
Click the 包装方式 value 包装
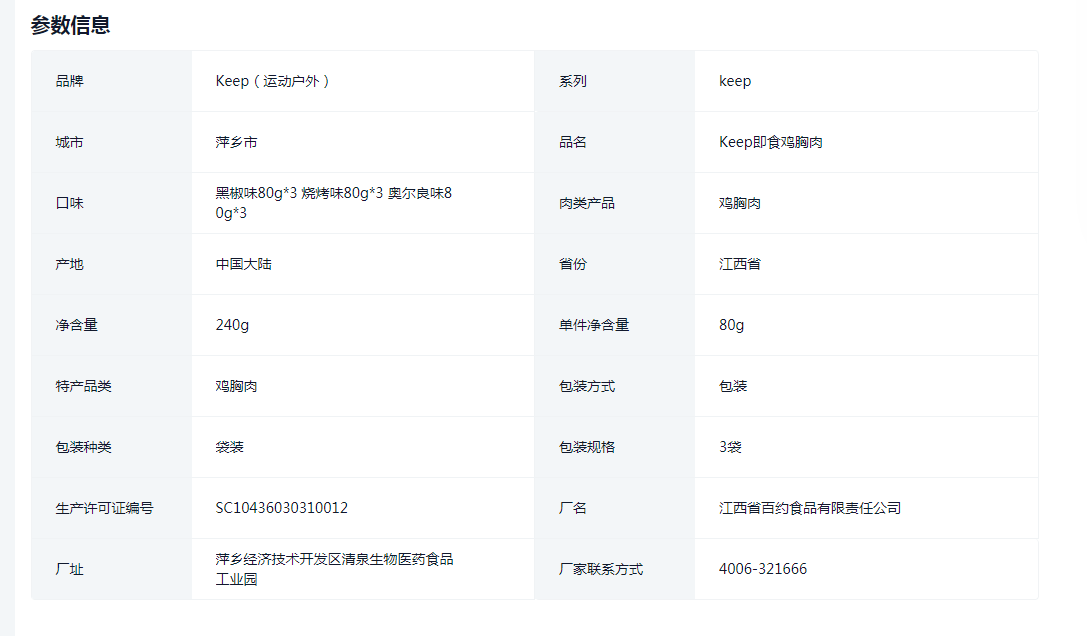coord(733,386)
